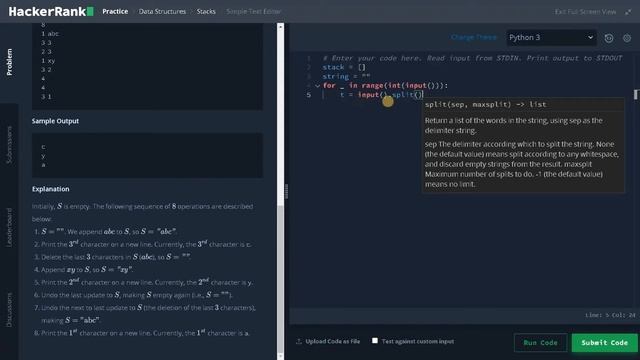Open the Leaderboard side tab
This screenshot has width=640, height=360.
tap(9, 227)
